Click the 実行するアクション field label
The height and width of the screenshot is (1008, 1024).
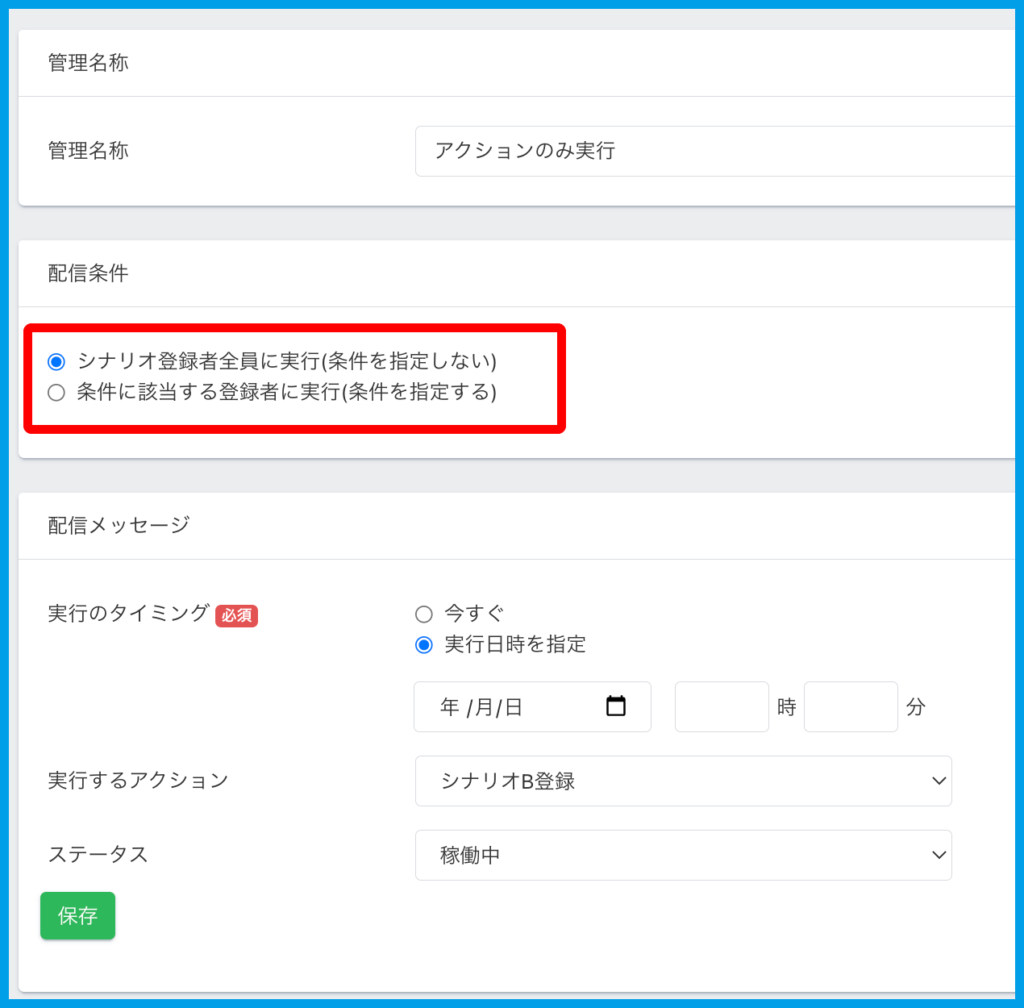[x=138, y=780]
